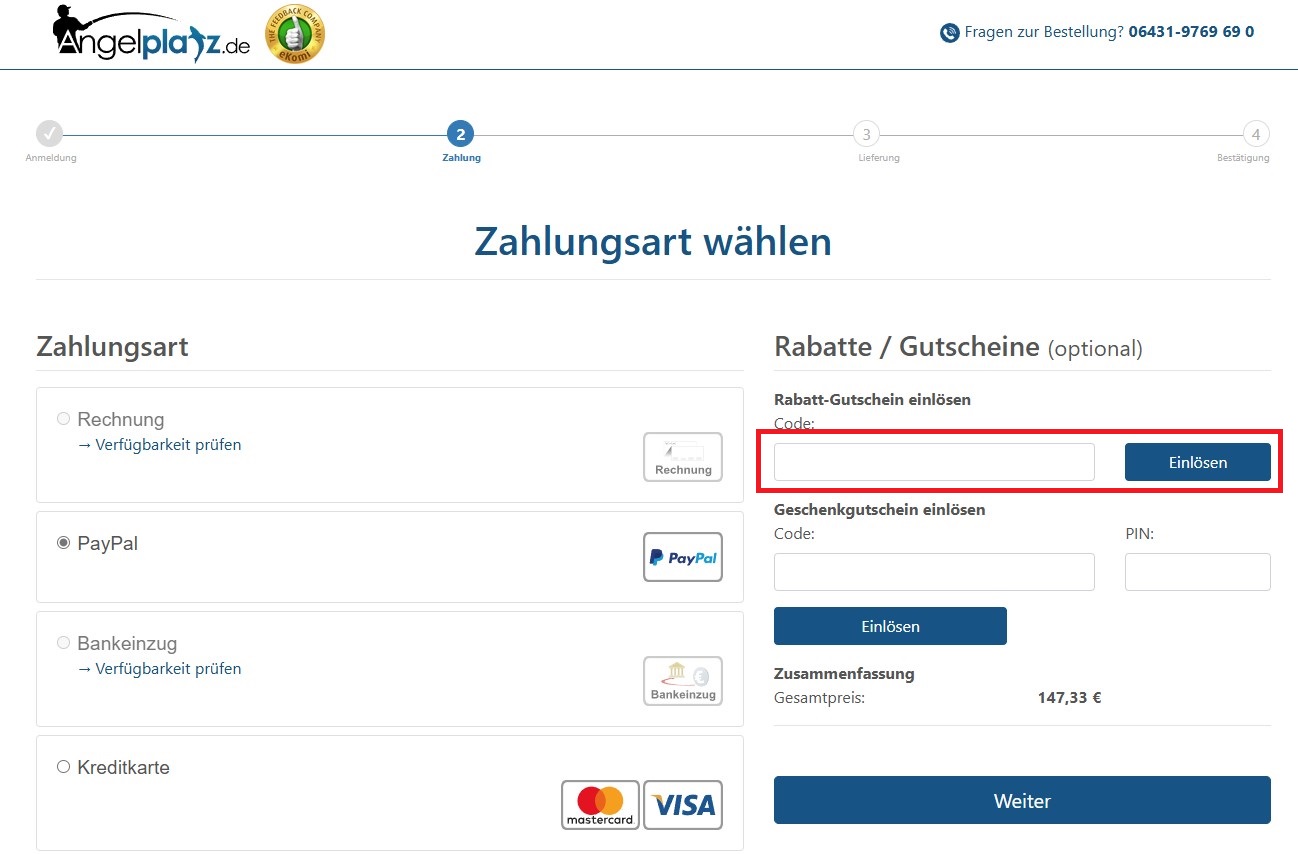
Task: Call the number 06431-9769 69 0
Action: [x=1191, y=32]
